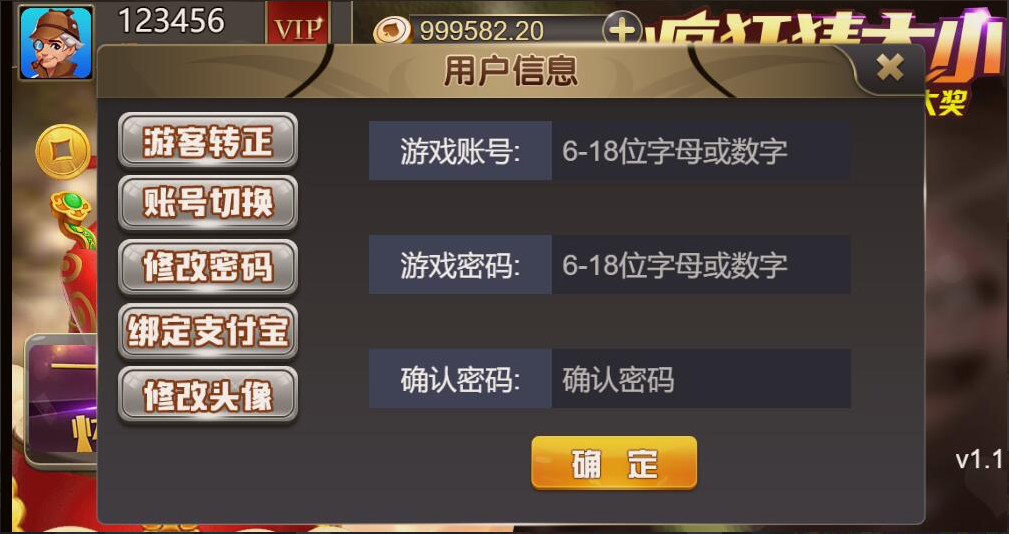Go to 绑定支付宝
This screenshot has height=534, width=1009.
point(208,331)
